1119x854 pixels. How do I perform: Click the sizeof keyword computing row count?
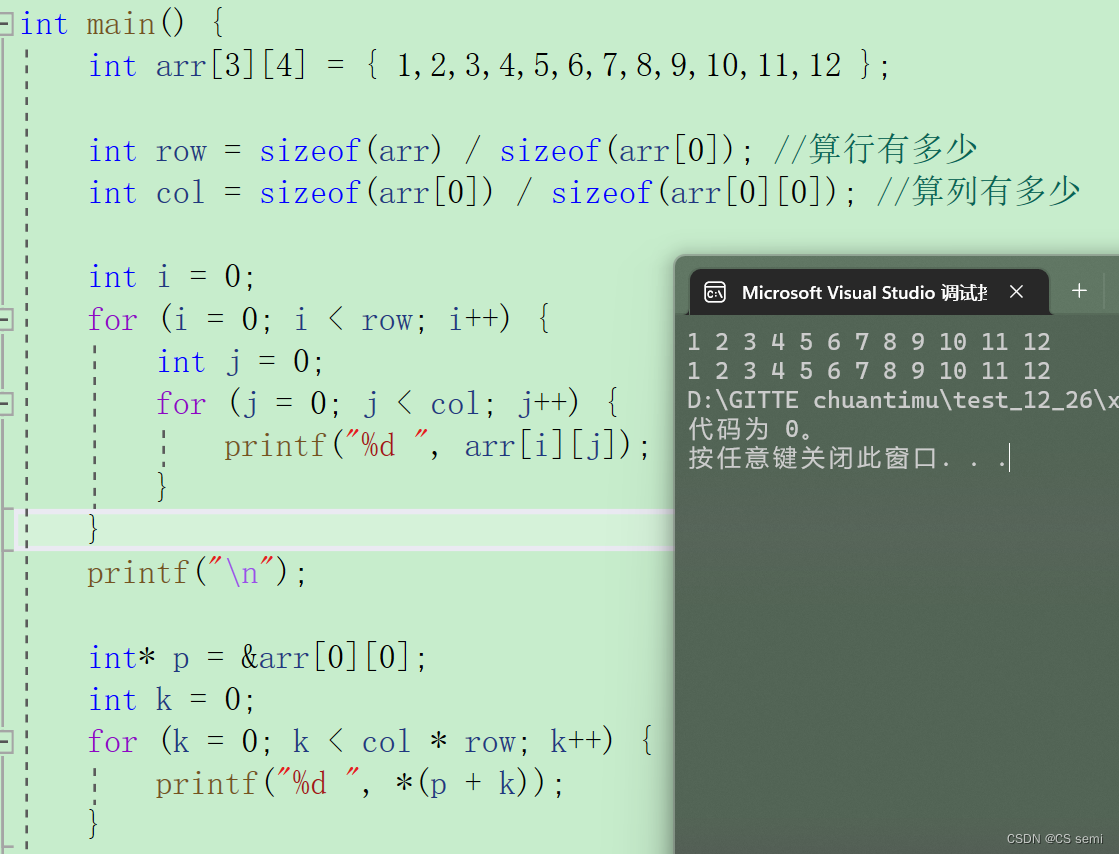[309, 150]
